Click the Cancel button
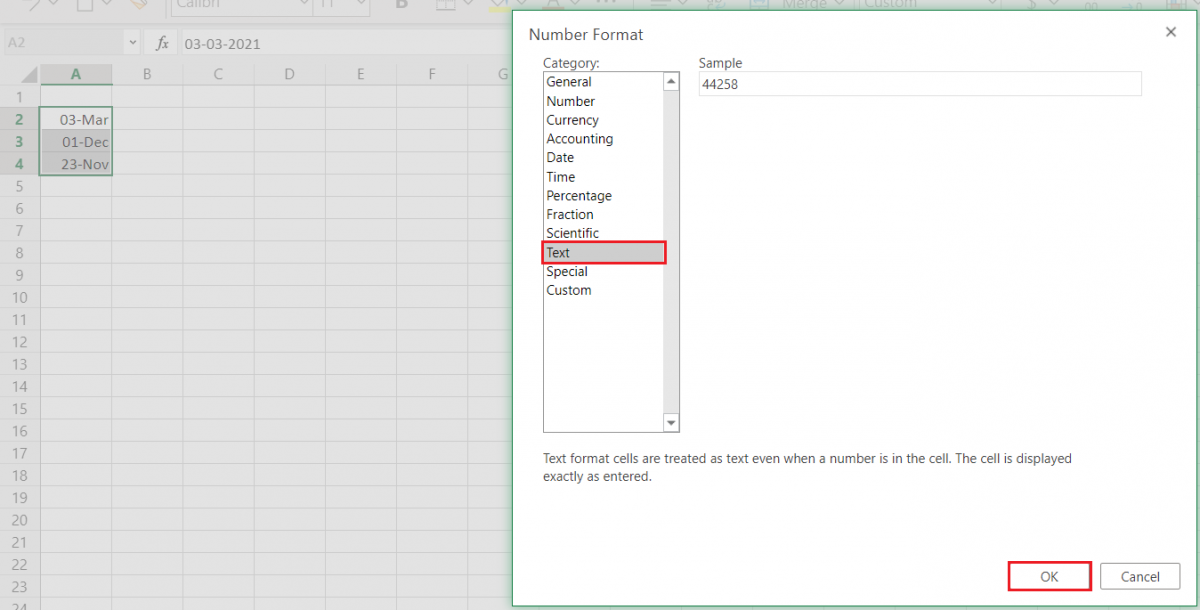Image resolution: width=1200 pixels, height=610 pixels. coord(1139,576)
